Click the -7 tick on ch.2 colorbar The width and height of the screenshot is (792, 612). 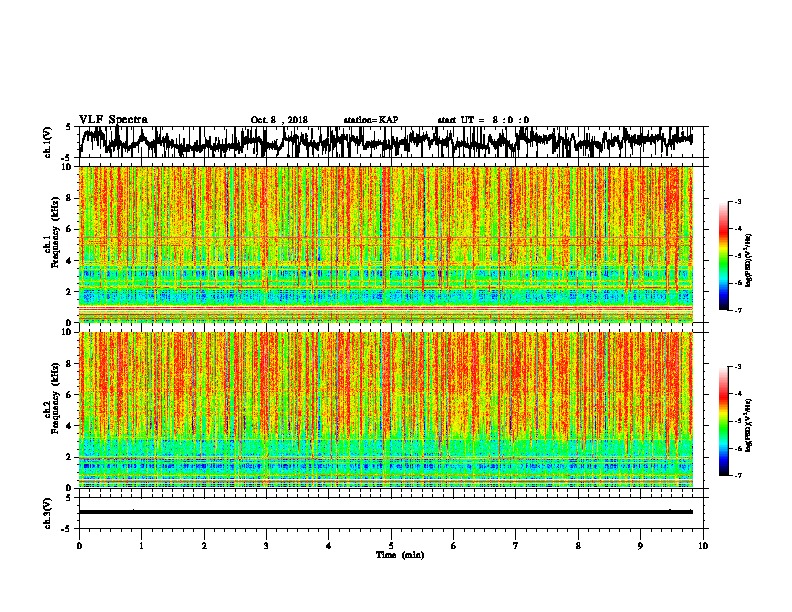point(738,476)
